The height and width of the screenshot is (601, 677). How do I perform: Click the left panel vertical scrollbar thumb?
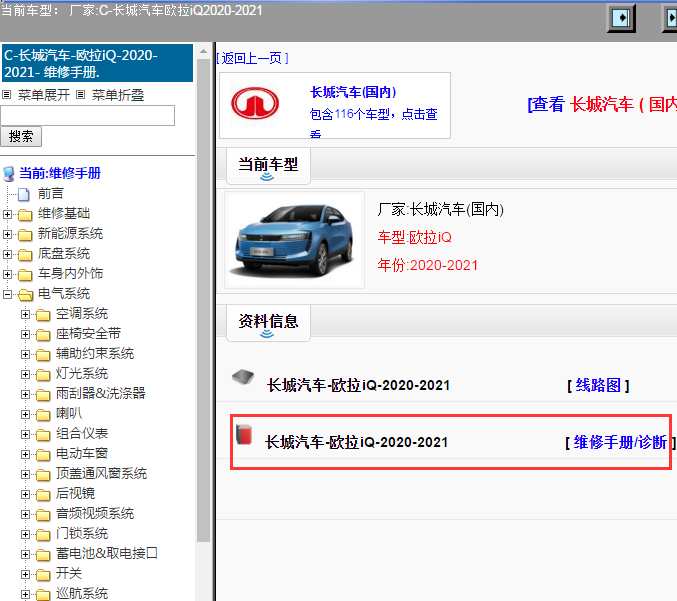point(203,300)
